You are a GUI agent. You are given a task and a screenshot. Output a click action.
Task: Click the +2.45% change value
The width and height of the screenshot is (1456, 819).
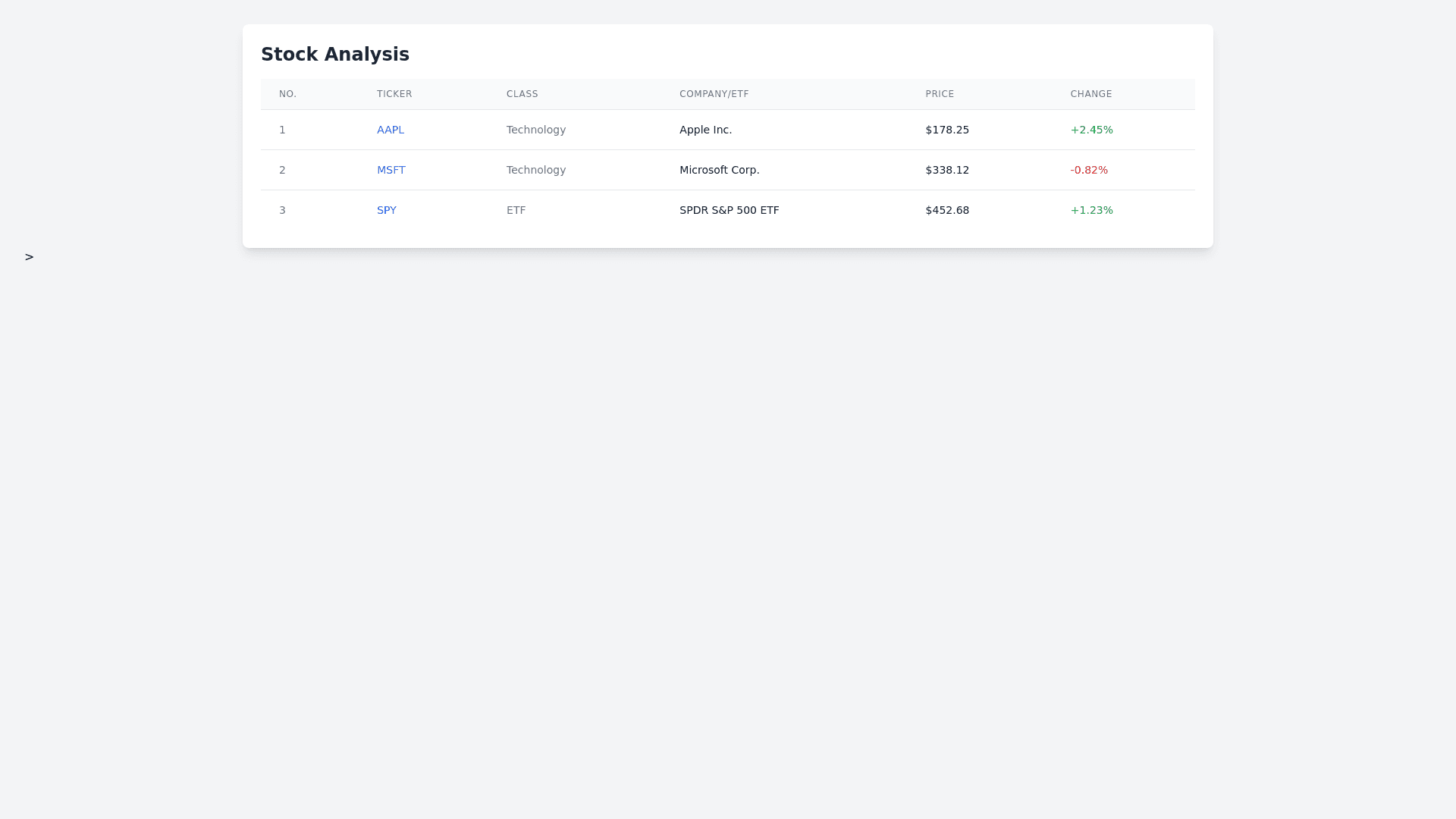[x=1091, y=130]
